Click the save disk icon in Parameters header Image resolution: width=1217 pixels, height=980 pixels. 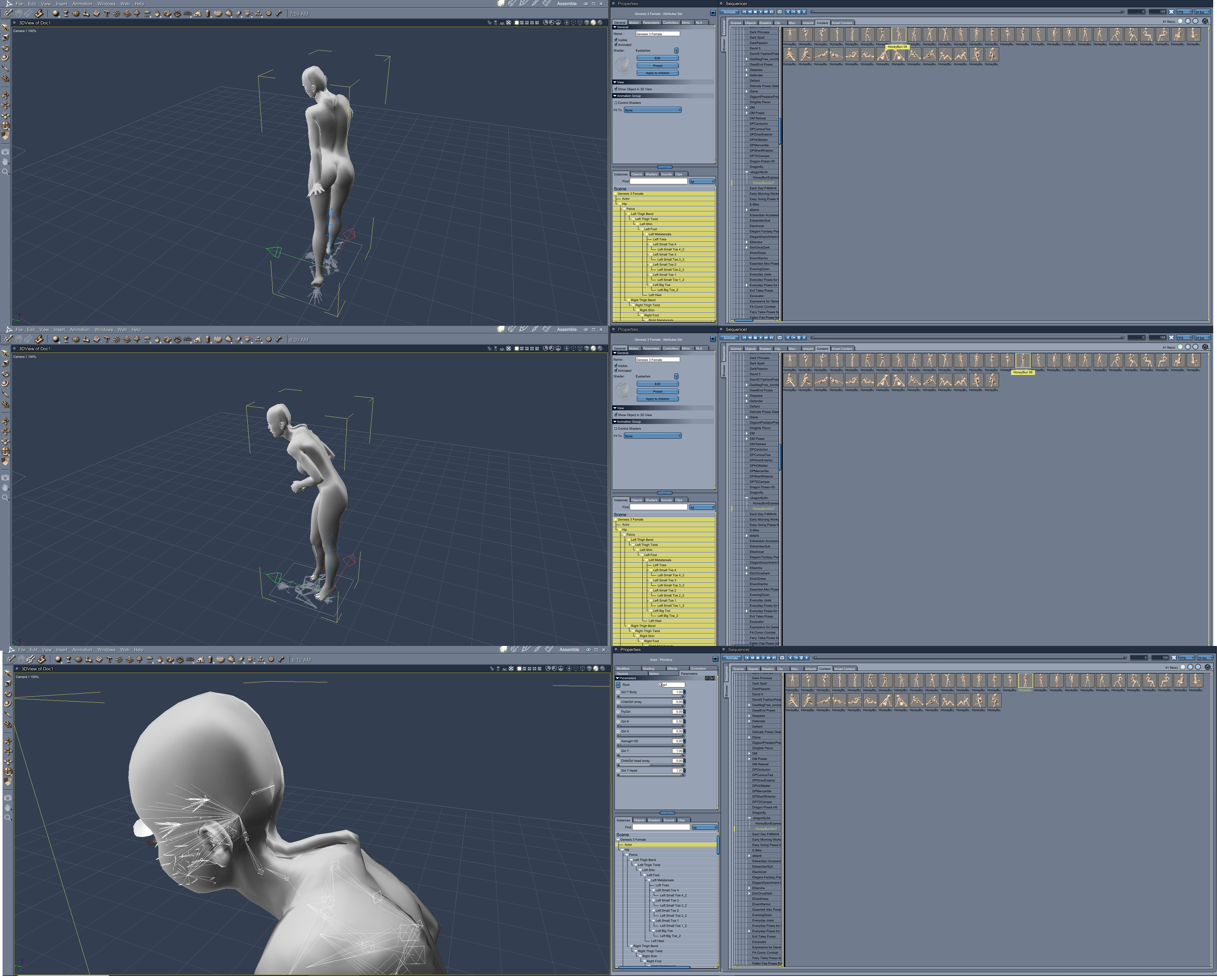(x=707, y=678)
